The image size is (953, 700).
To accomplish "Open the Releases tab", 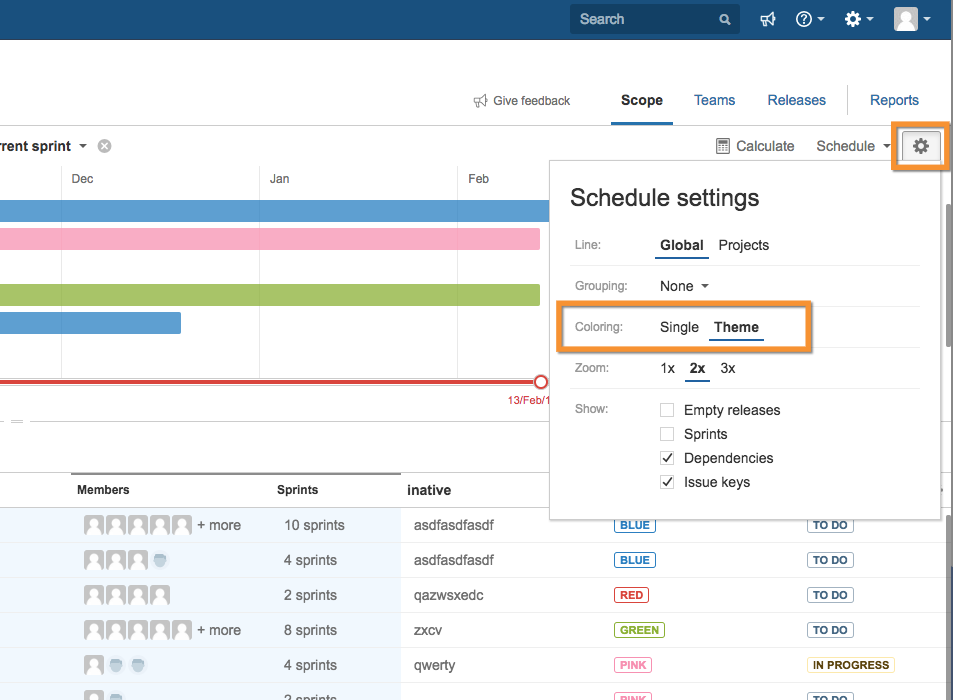I will pyautogui.click(x=796, y=100).
